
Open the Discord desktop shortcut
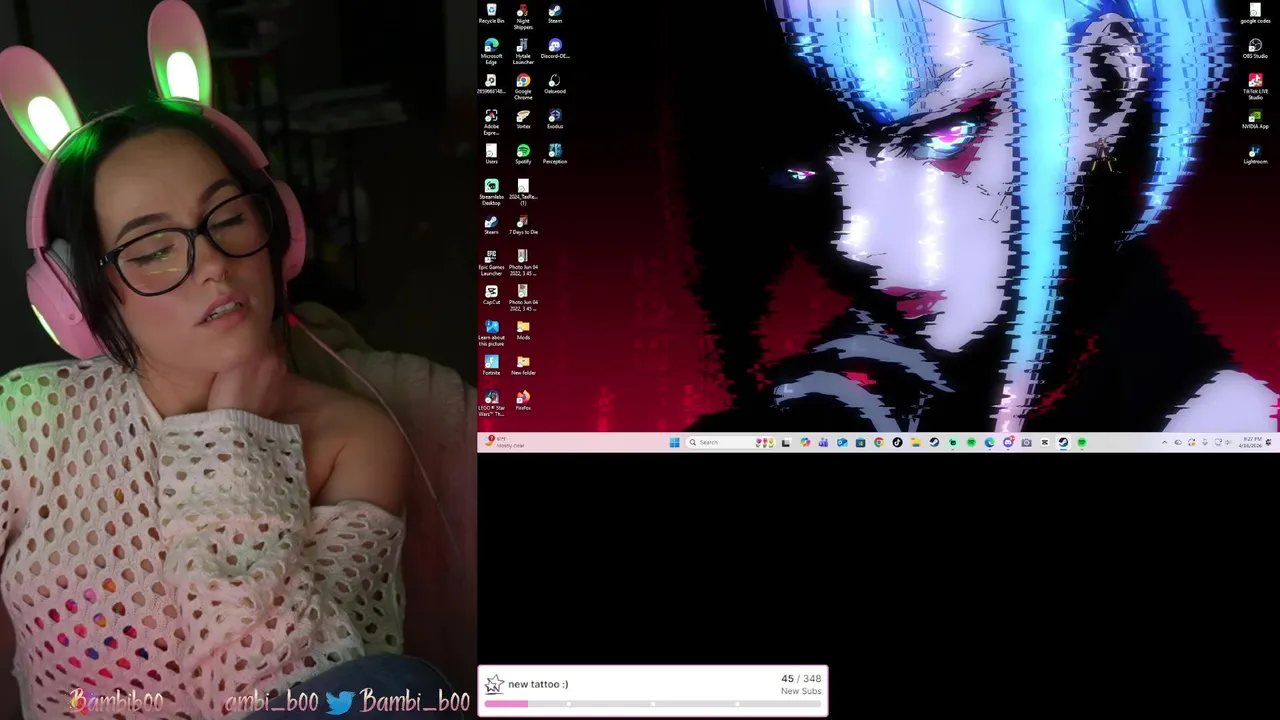555,49
